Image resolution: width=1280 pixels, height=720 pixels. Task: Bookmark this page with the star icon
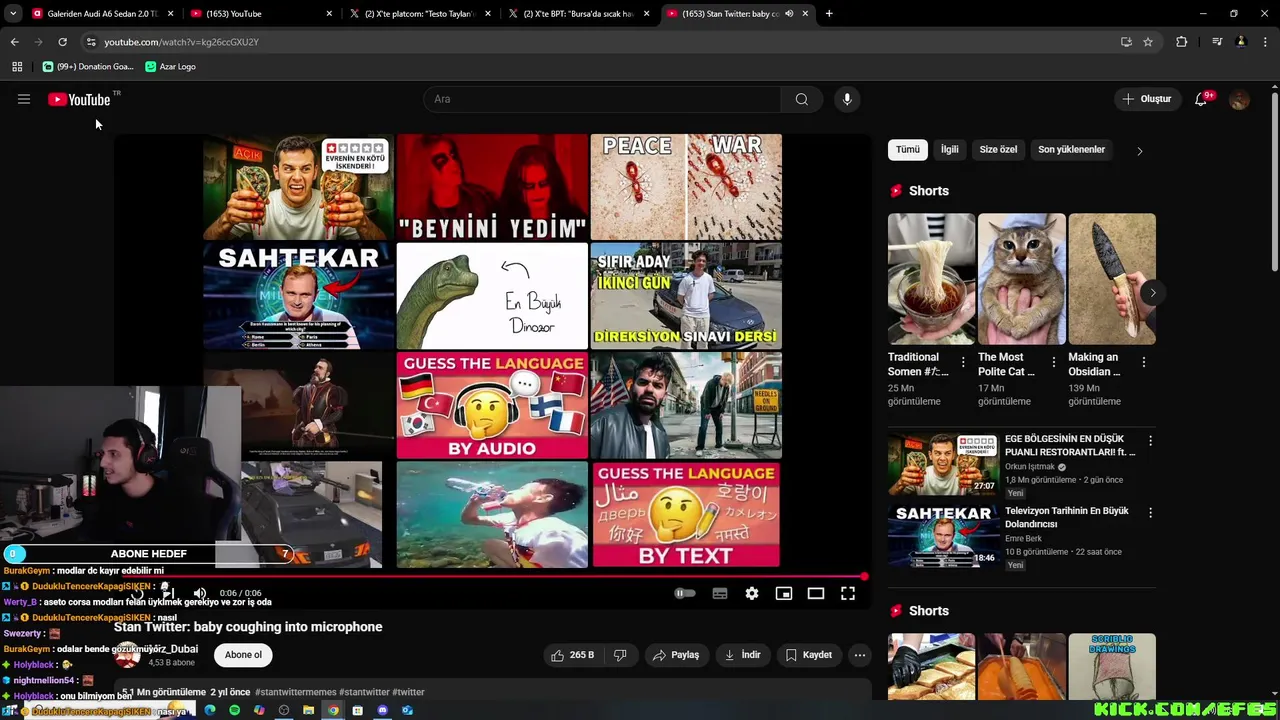(x=1148, y=42)
